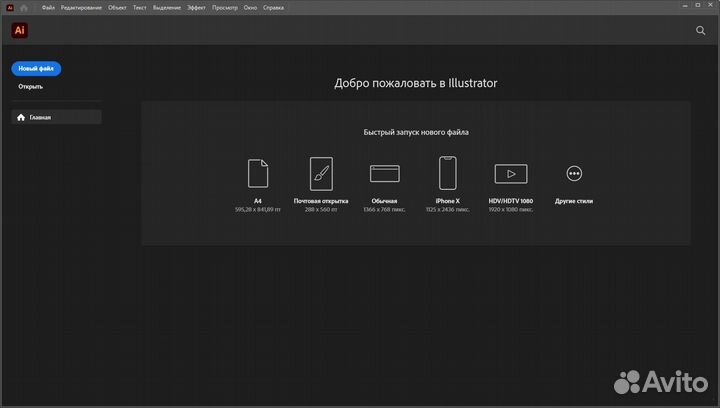Click the iPhone X label
The height and width of the screenshot is (408, 720).
(448, 201)
